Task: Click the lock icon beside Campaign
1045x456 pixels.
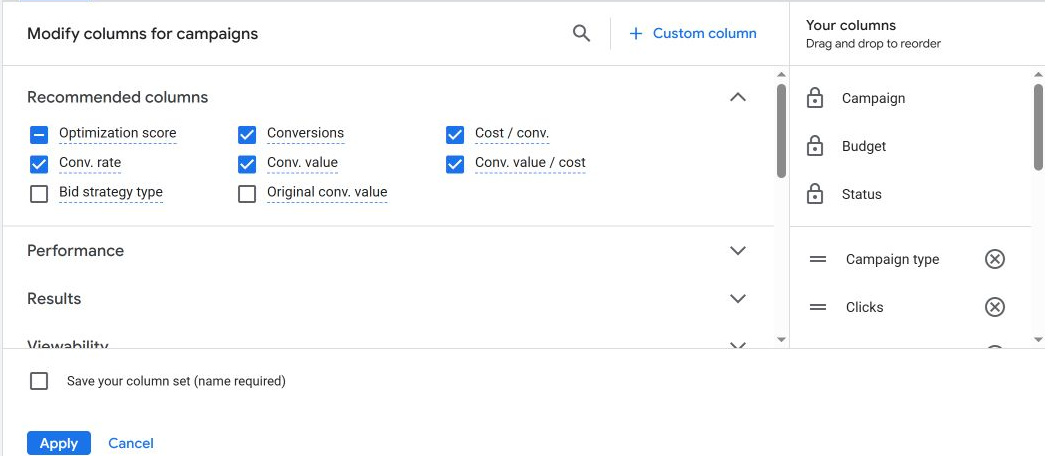Action: [x=814, y=98]
